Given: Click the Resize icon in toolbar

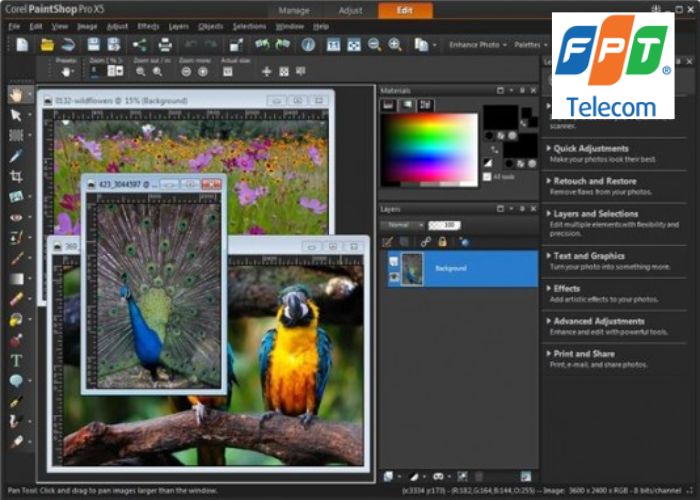Looking at the screenshot, I should 236,45.
